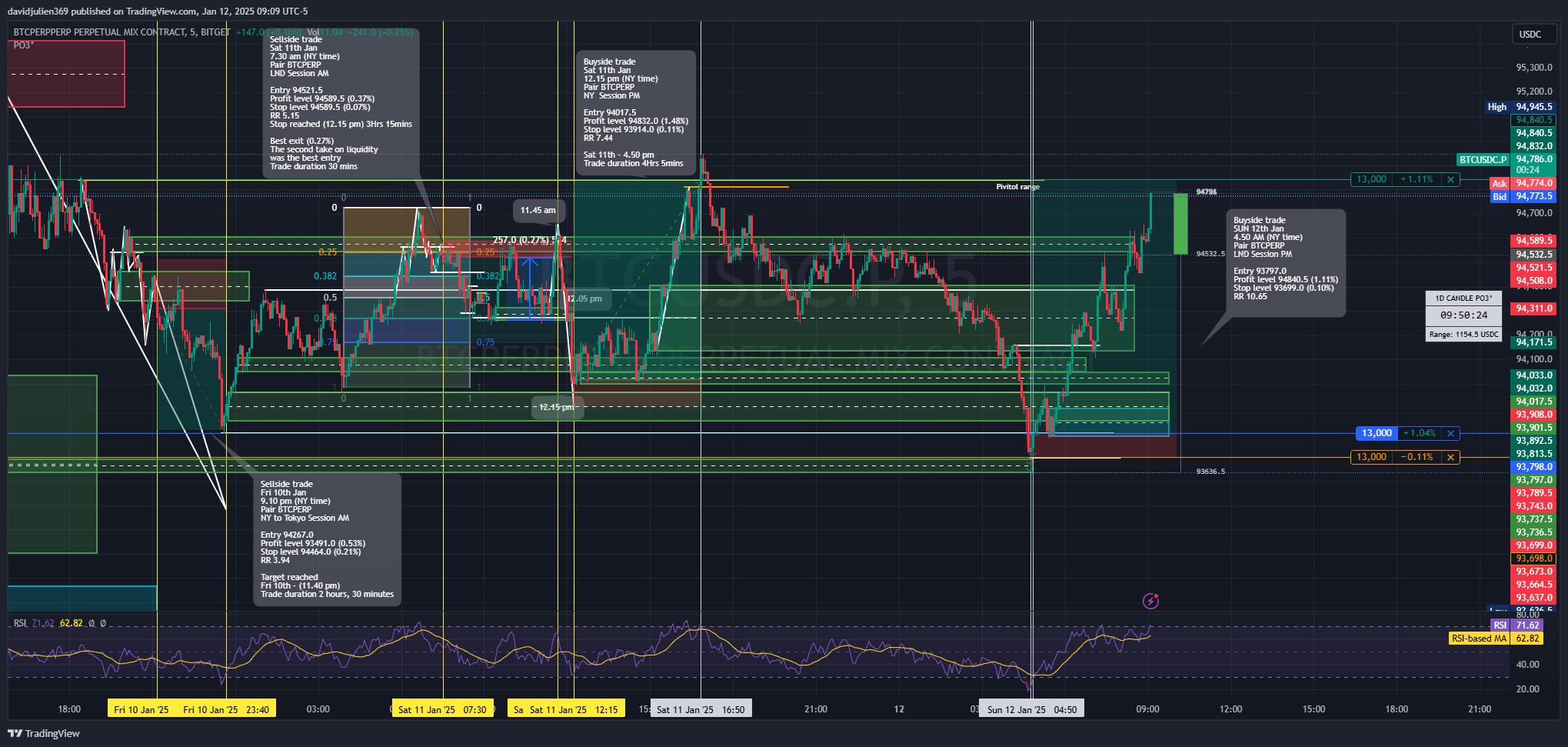Close the +1.04% position line
This screenshot has width=1568, height=747.
pyautogui.click(x=1450, y=433)
